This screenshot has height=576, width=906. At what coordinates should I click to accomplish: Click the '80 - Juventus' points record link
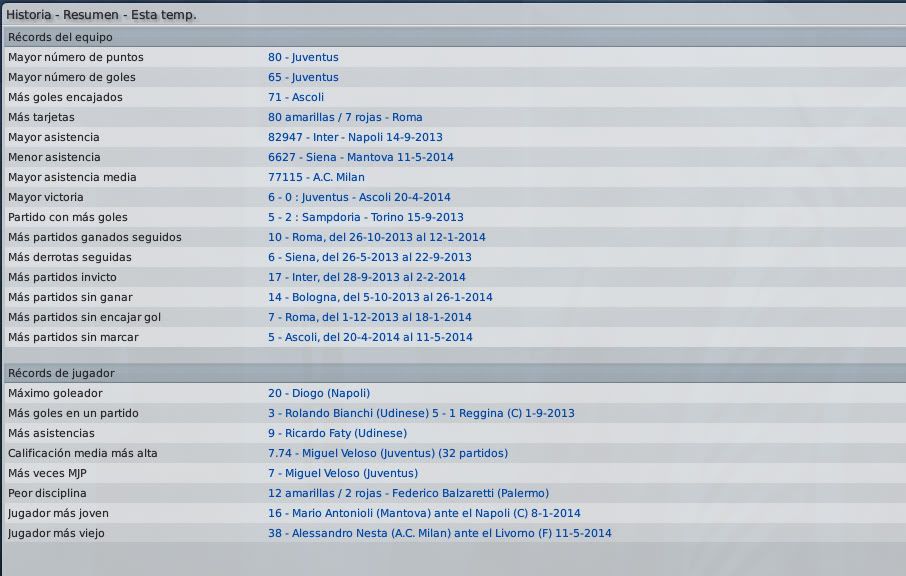coord(303,57)
